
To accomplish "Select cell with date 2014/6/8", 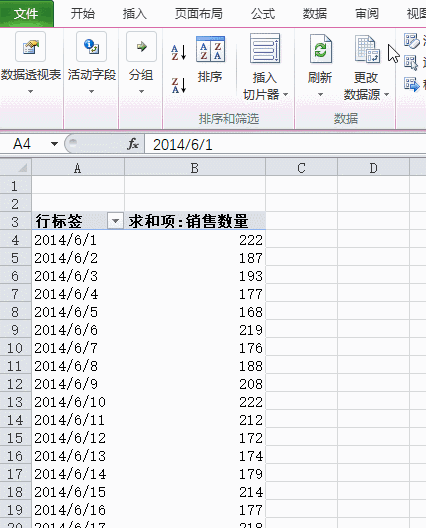I will [x=78, y=366].
